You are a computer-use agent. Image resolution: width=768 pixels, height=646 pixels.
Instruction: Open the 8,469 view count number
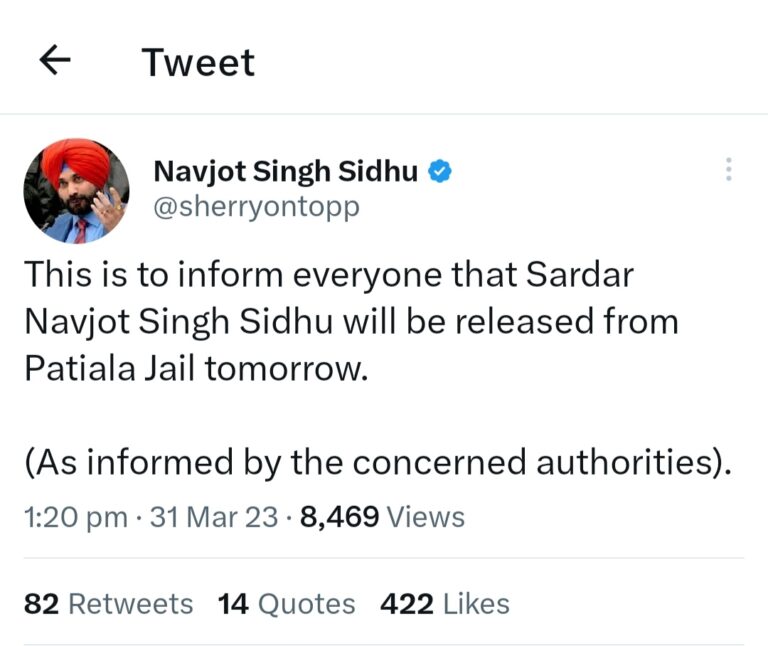tap(339, 517)
